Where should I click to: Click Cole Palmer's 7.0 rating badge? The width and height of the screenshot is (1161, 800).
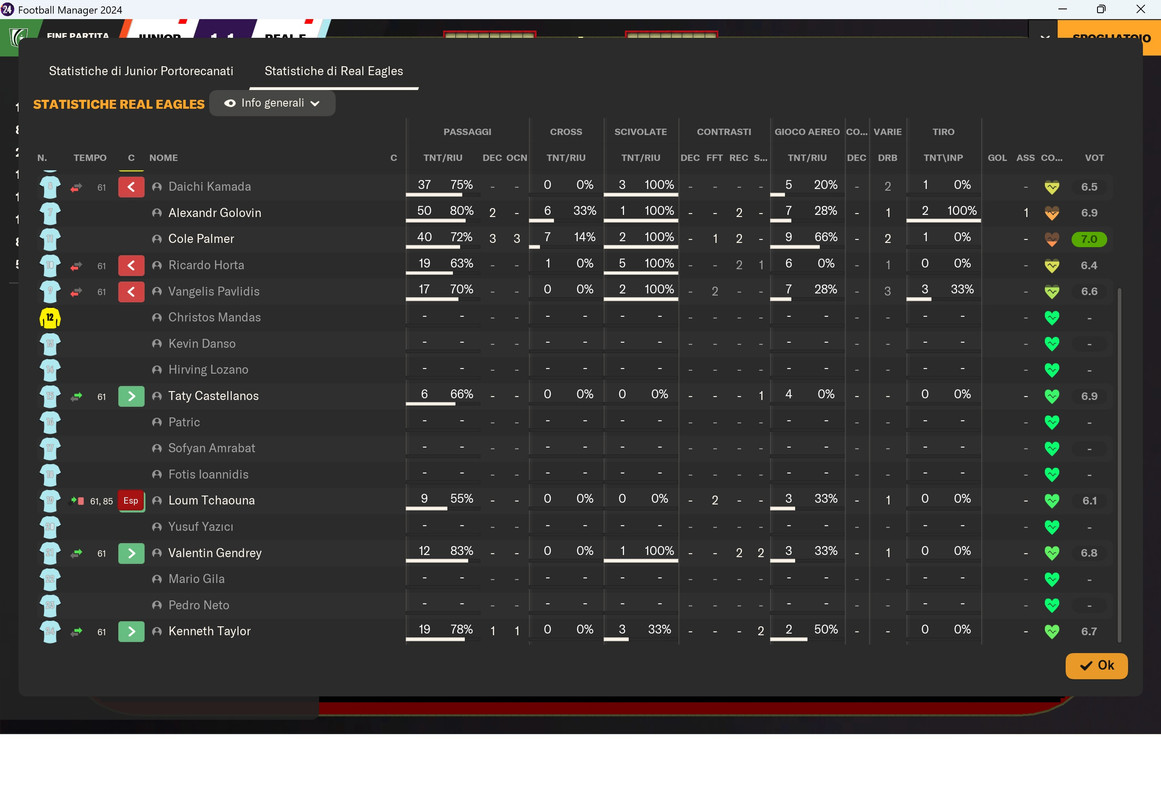1089,239
